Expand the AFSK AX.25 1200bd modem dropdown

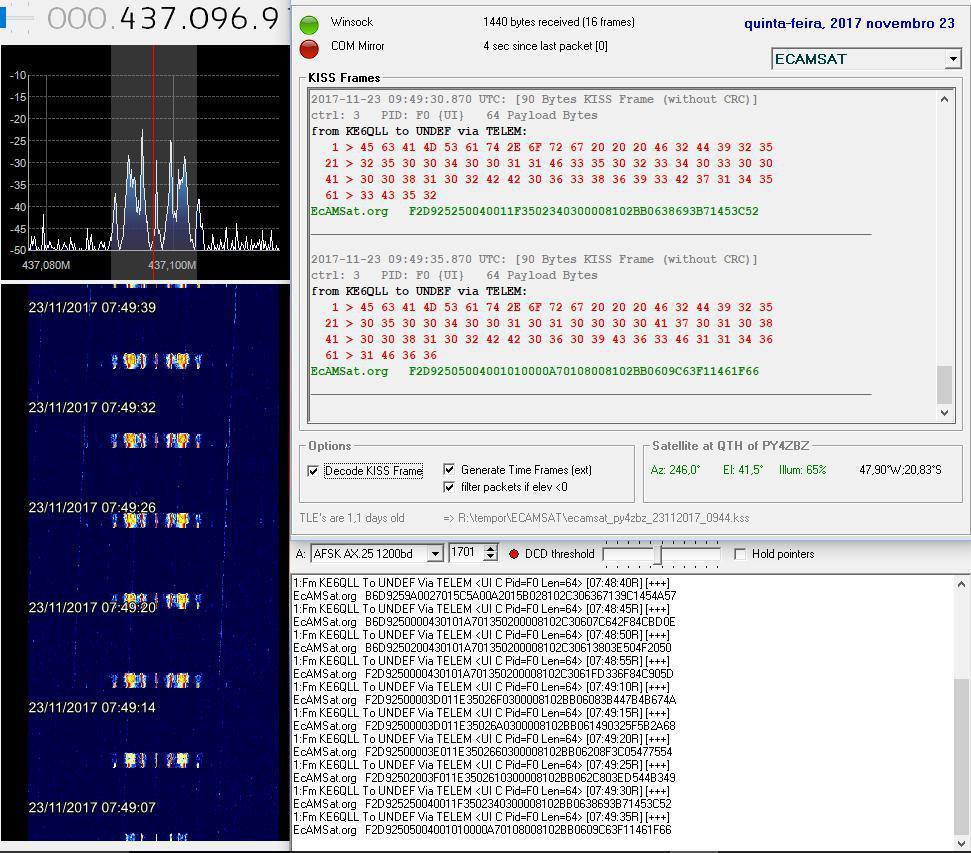[435, 554]
